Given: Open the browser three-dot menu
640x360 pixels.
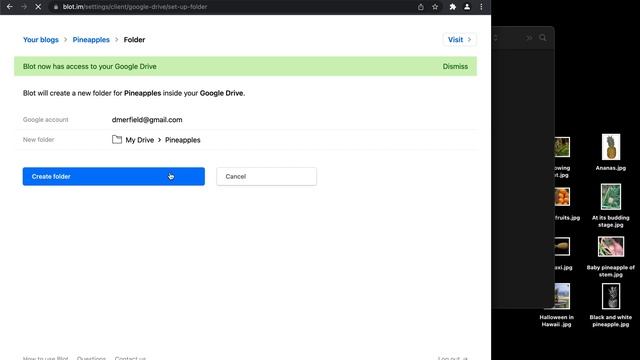Looking at the screenshot, I should [481, 7].
